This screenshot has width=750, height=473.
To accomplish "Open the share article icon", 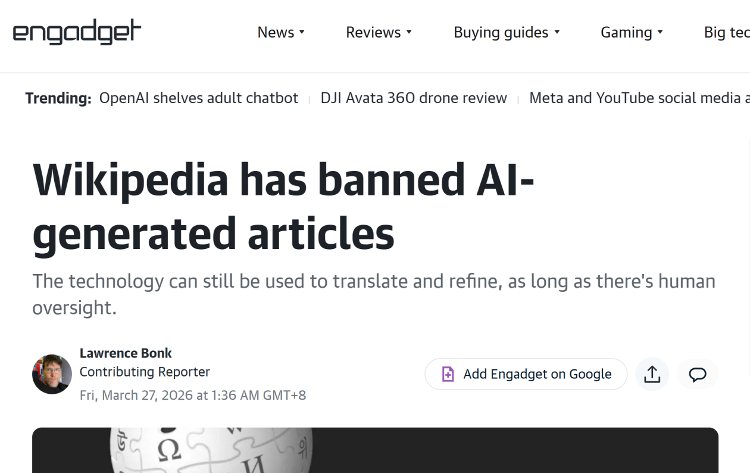I will click(652, 374).
